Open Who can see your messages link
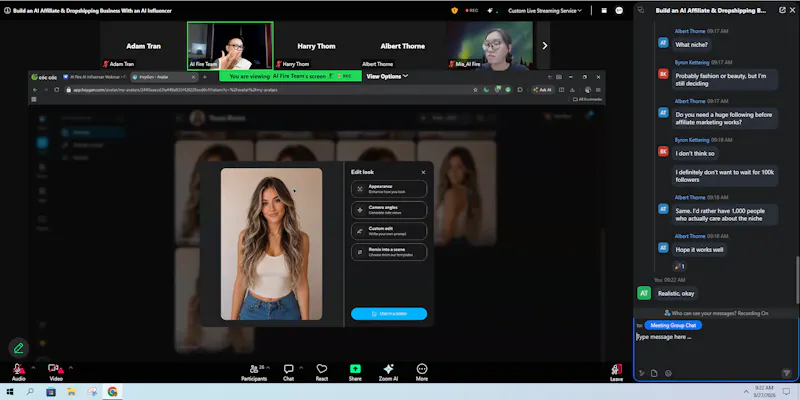Screen dimensions: 800x400 pyautogui.click(x=716, y=313)
